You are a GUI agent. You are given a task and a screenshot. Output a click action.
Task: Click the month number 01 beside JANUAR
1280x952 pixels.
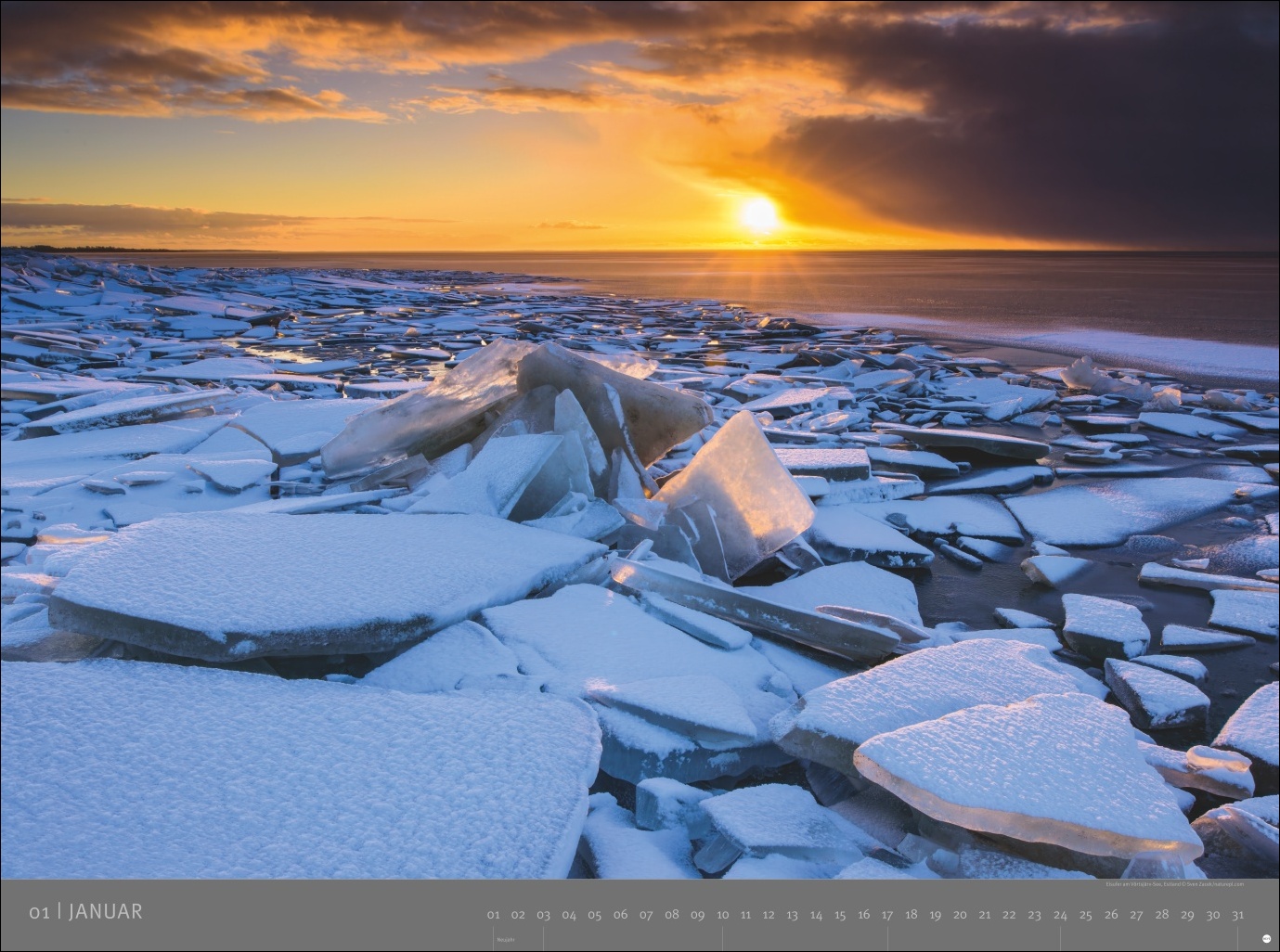(x=38, y=913)
